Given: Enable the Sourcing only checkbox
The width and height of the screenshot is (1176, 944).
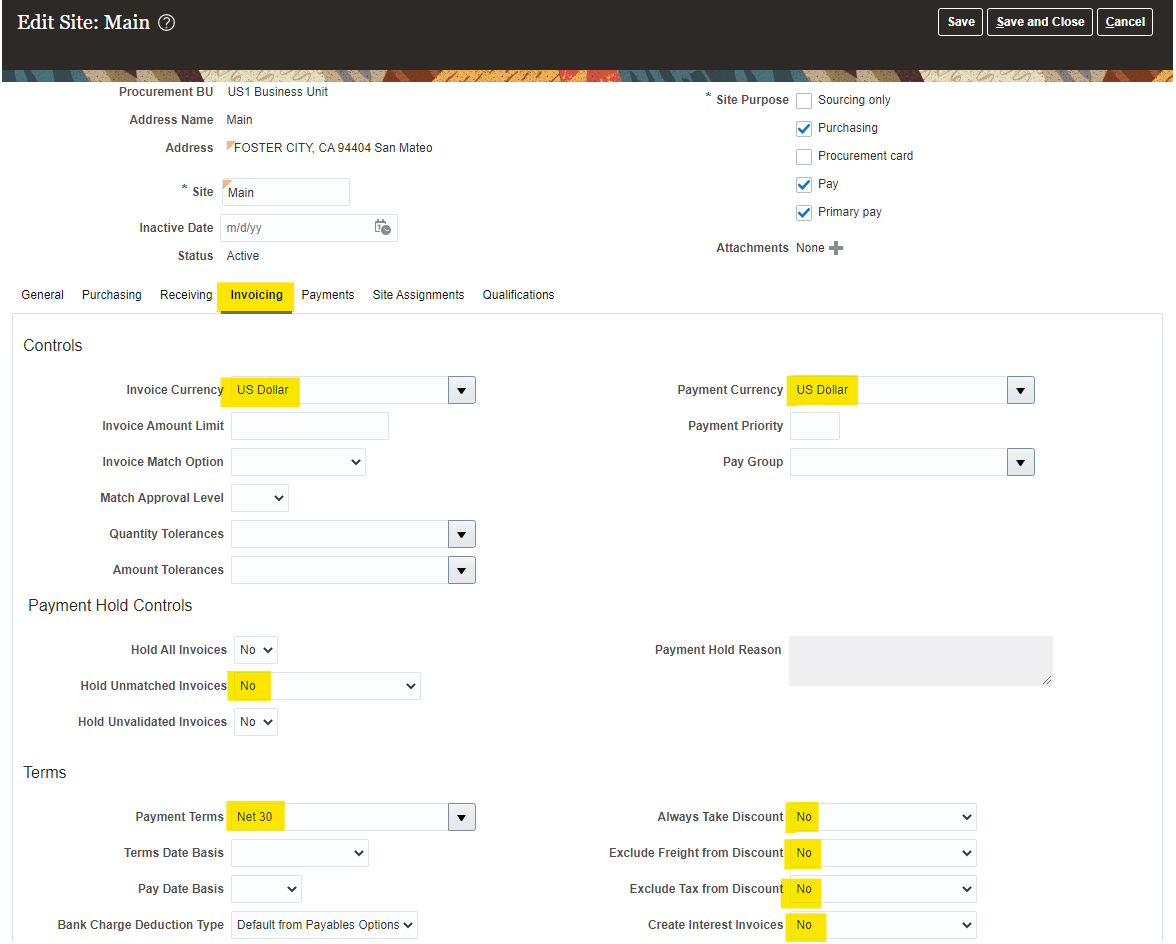Looking at the screenshot, I should point(804,101).
